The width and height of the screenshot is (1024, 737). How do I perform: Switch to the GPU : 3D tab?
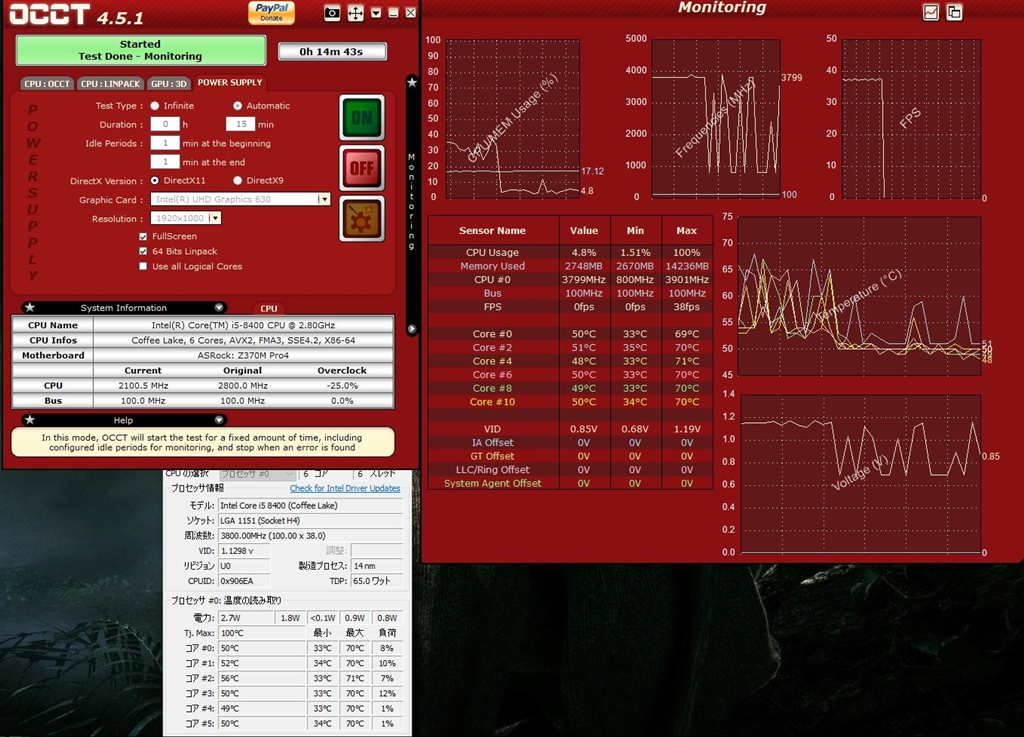click(x=168, y=84)
